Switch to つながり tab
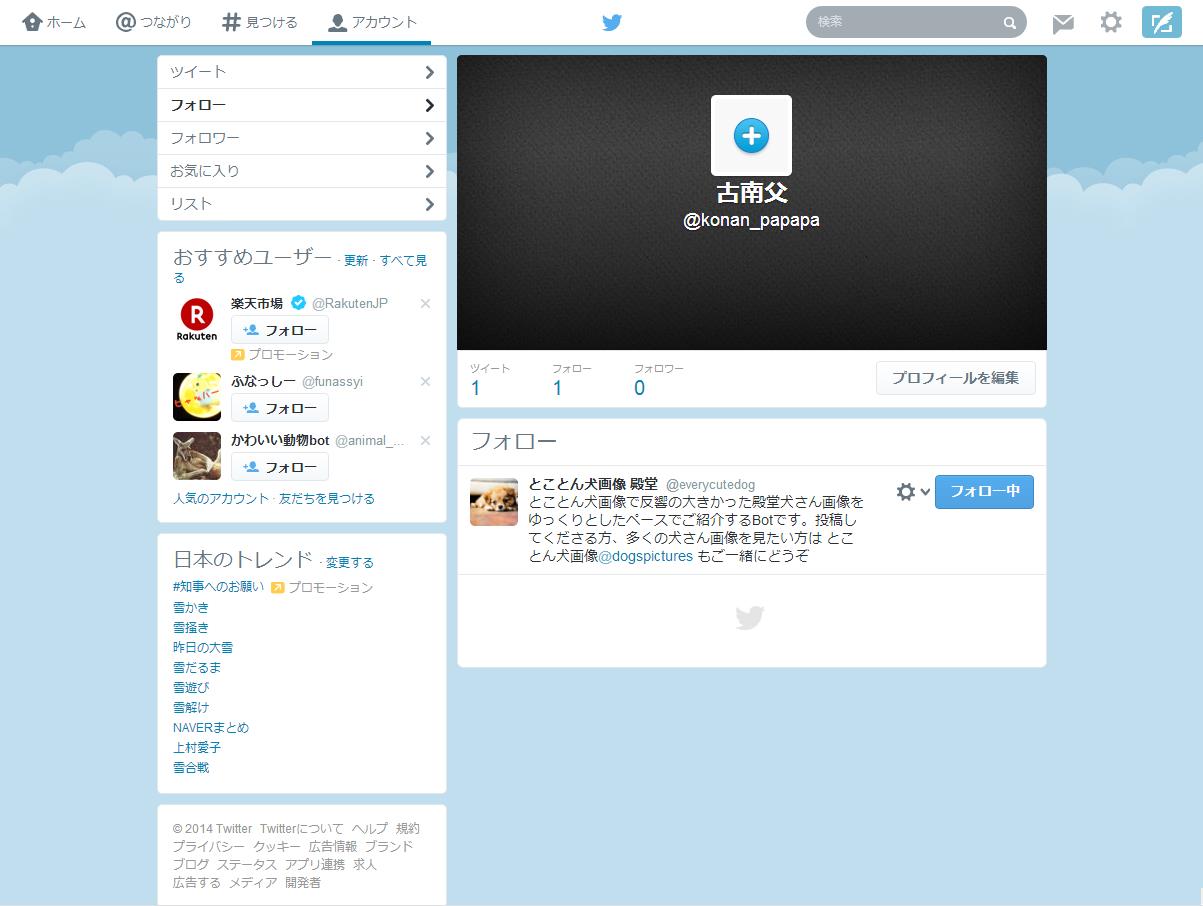Image resolution: width=1203 pixels, height=906 pixels. 154,22
